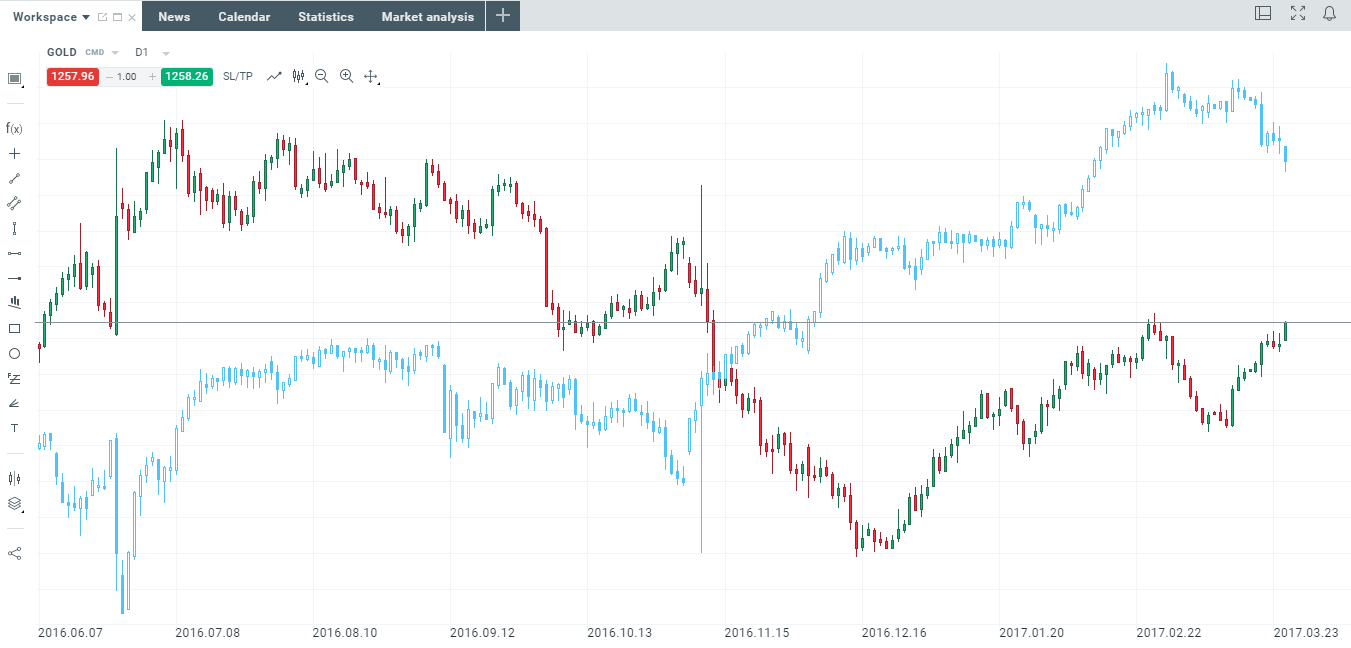1351x648 pixels.
Task: Pick the ellipse shape tool
Action: click(x=14, y=353)
